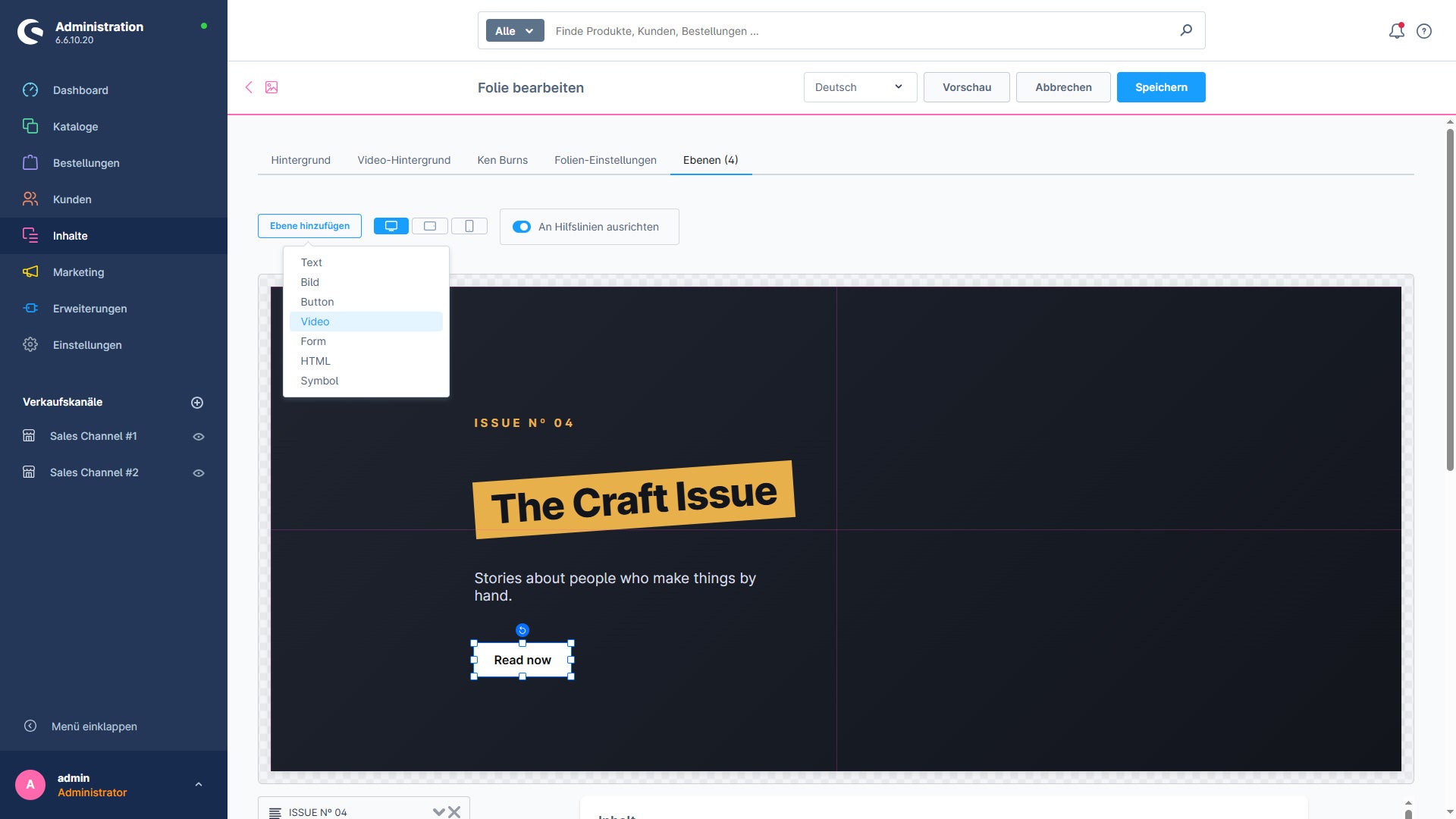Screen dimensions: 1456x819
Task: Open the Alle search filter dropdown
Action: [515, 31]
